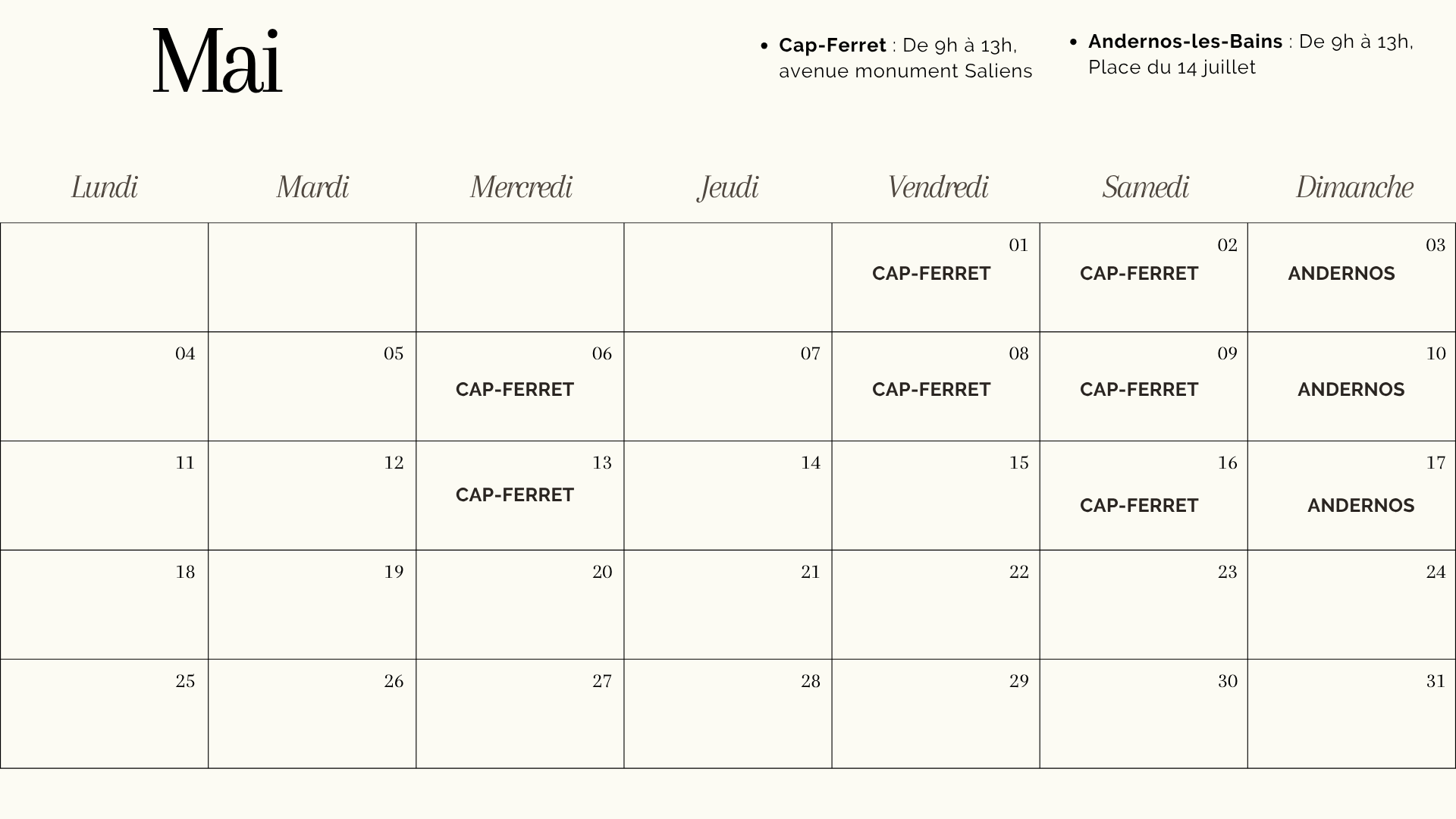Open the ANDERNOS event on Sunday 03

[x=1341, y=274]
